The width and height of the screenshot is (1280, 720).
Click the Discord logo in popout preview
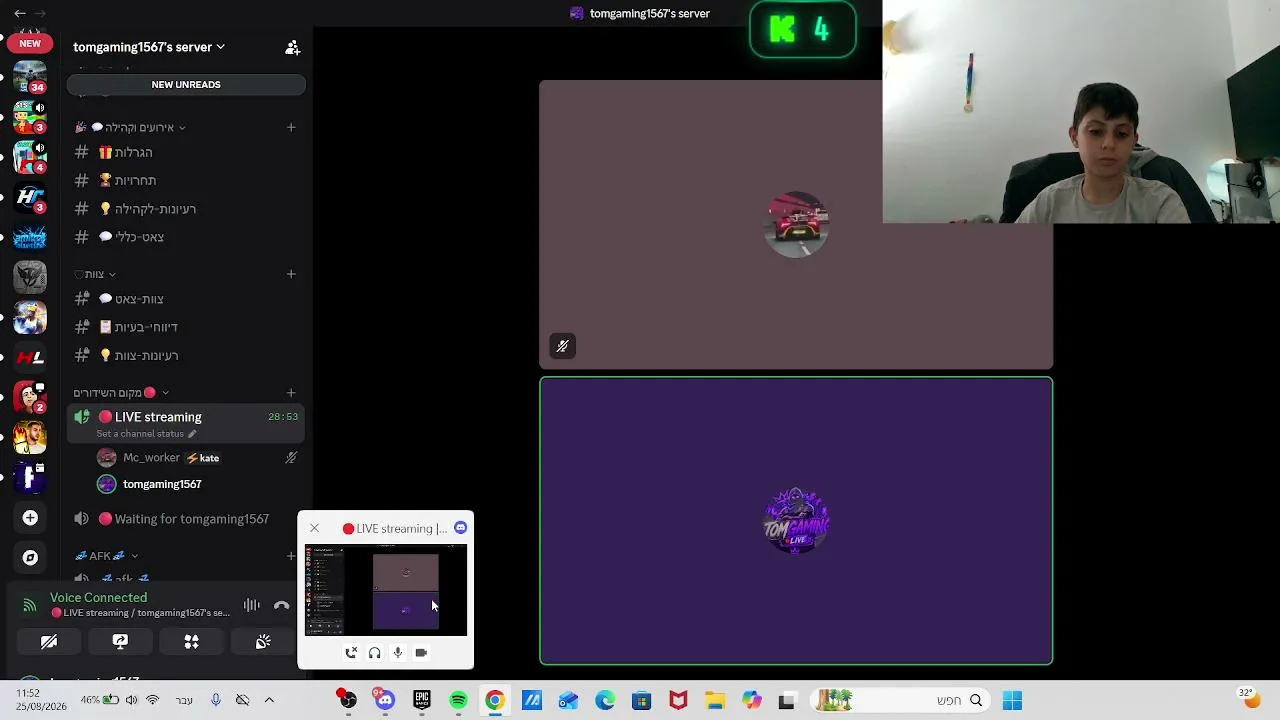[x=460, y=528]
